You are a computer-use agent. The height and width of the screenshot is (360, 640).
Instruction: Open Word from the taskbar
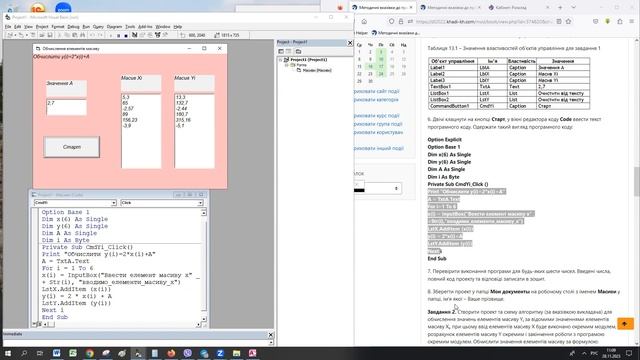pos(56,353)
